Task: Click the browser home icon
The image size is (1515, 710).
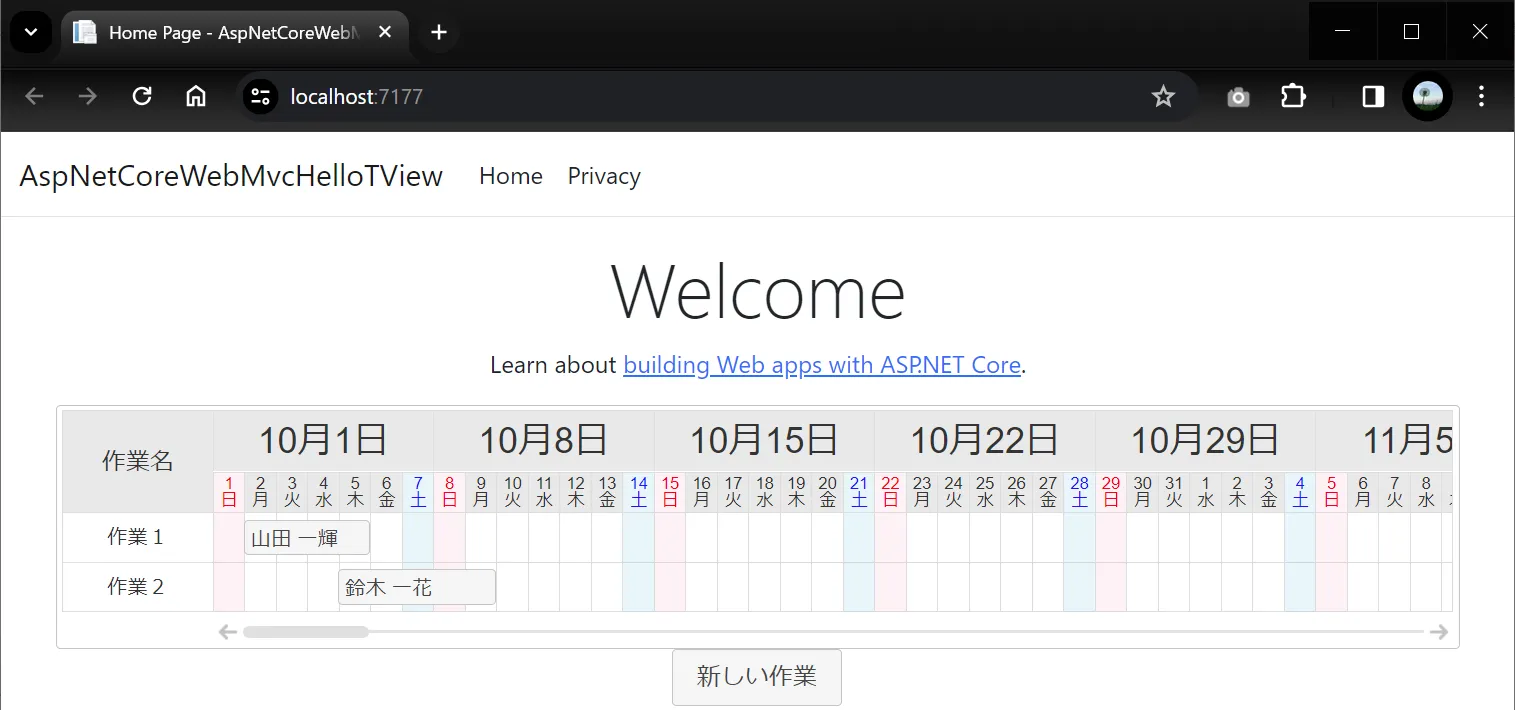Action: point(195,96)
